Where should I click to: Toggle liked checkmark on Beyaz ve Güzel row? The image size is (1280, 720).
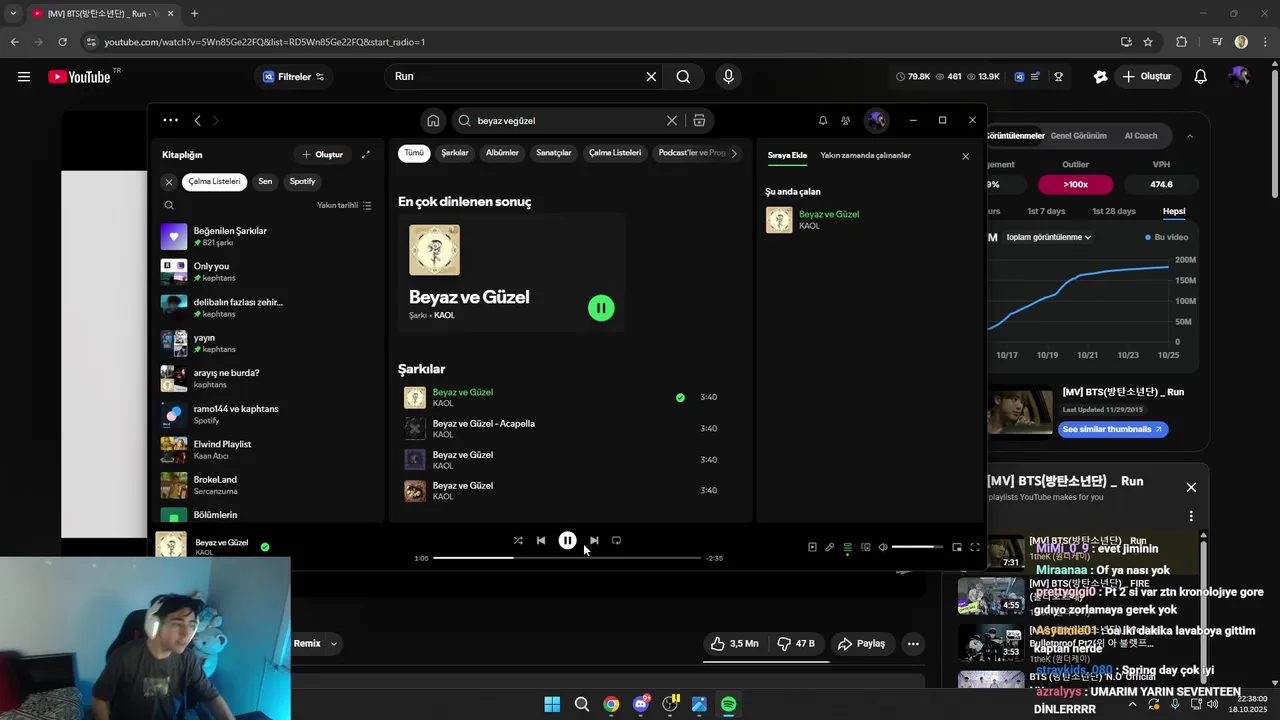680,397
